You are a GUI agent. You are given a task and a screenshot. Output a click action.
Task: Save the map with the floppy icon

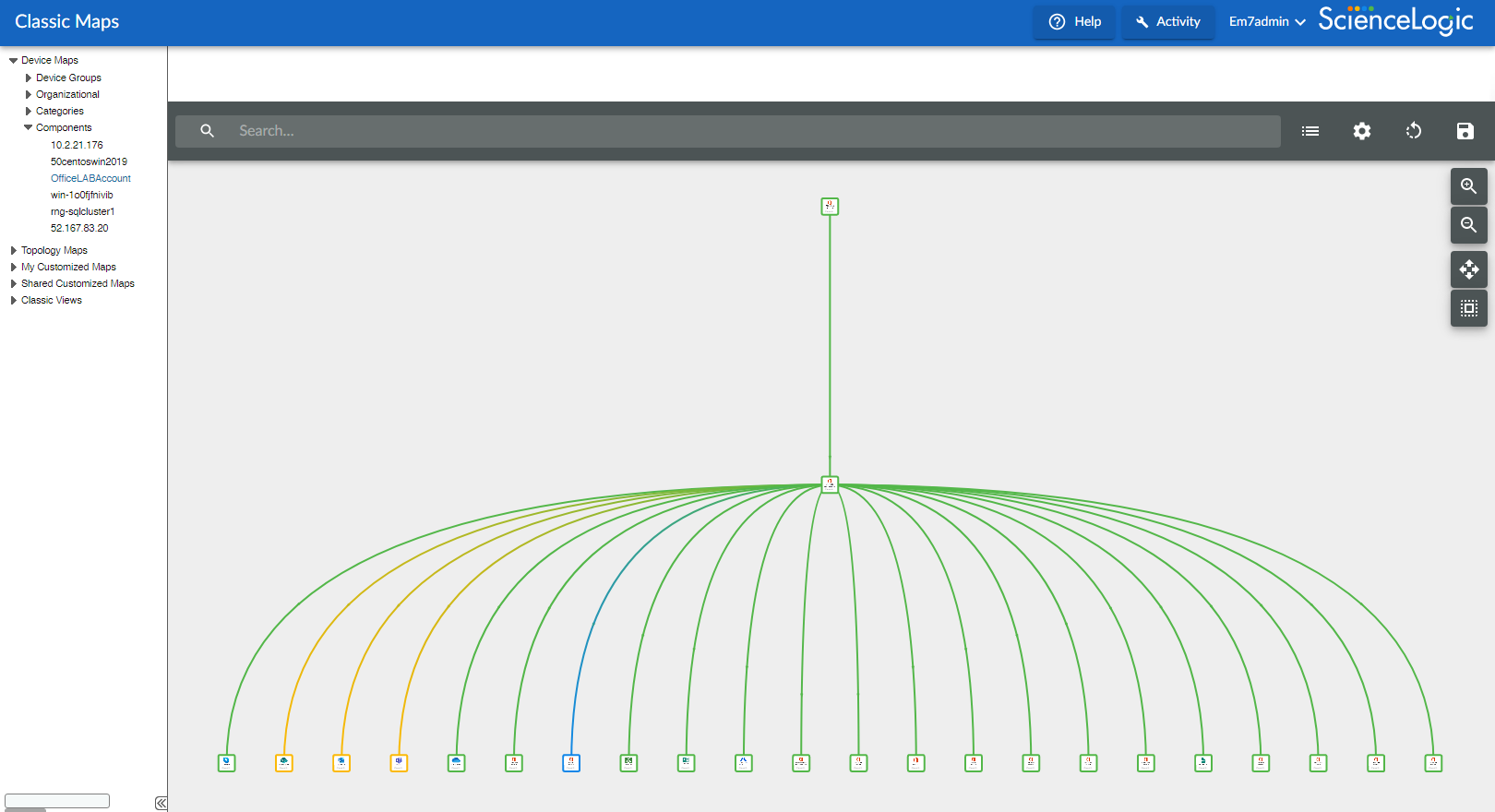[1465, 131]
